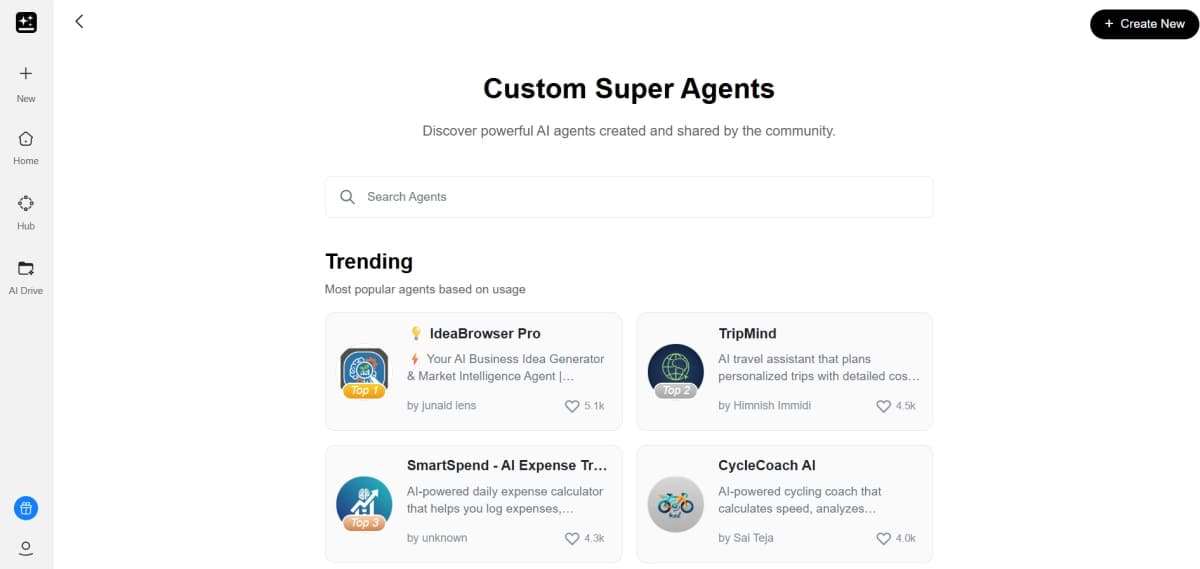This screenshot has width=1200, height=569.
Task: Go to Home in sidebar
Action: click(x=26, y=146)
